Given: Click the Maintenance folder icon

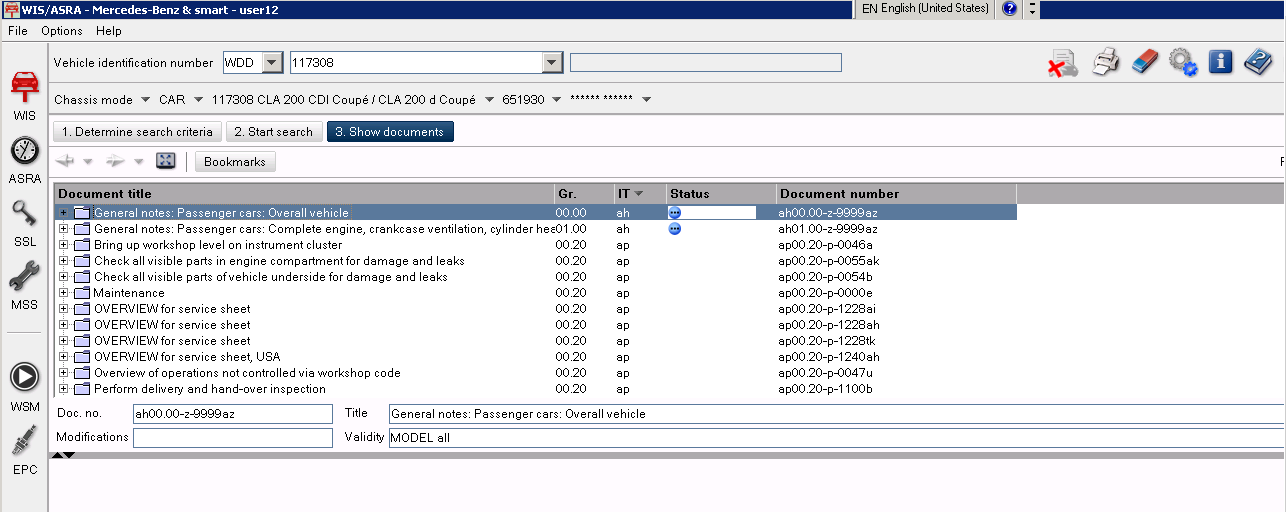Looking at the screenshot, I should click(x=81, y=293).
